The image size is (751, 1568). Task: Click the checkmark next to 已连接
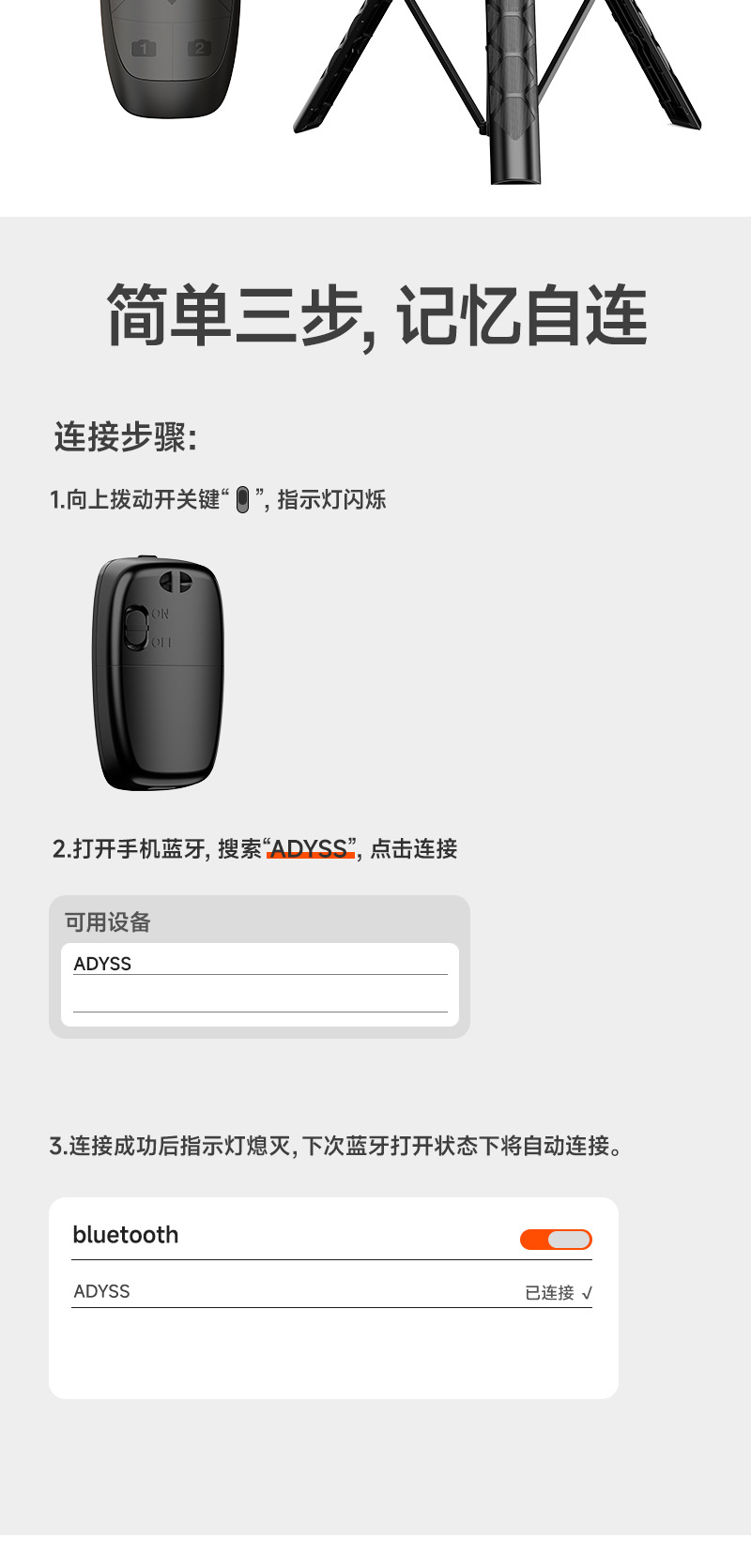click(587, 1293)
